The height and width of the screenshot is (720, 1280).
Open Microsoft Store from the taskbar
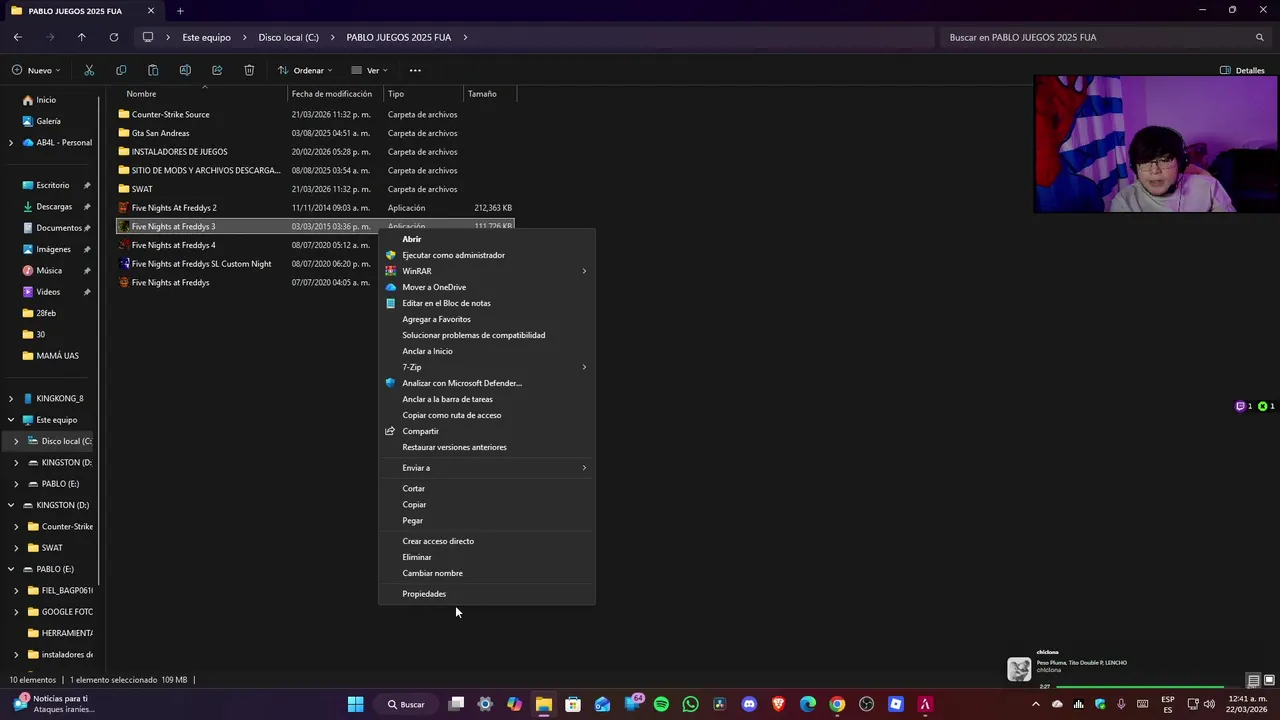pyautogui.click(x=573, y=704)
